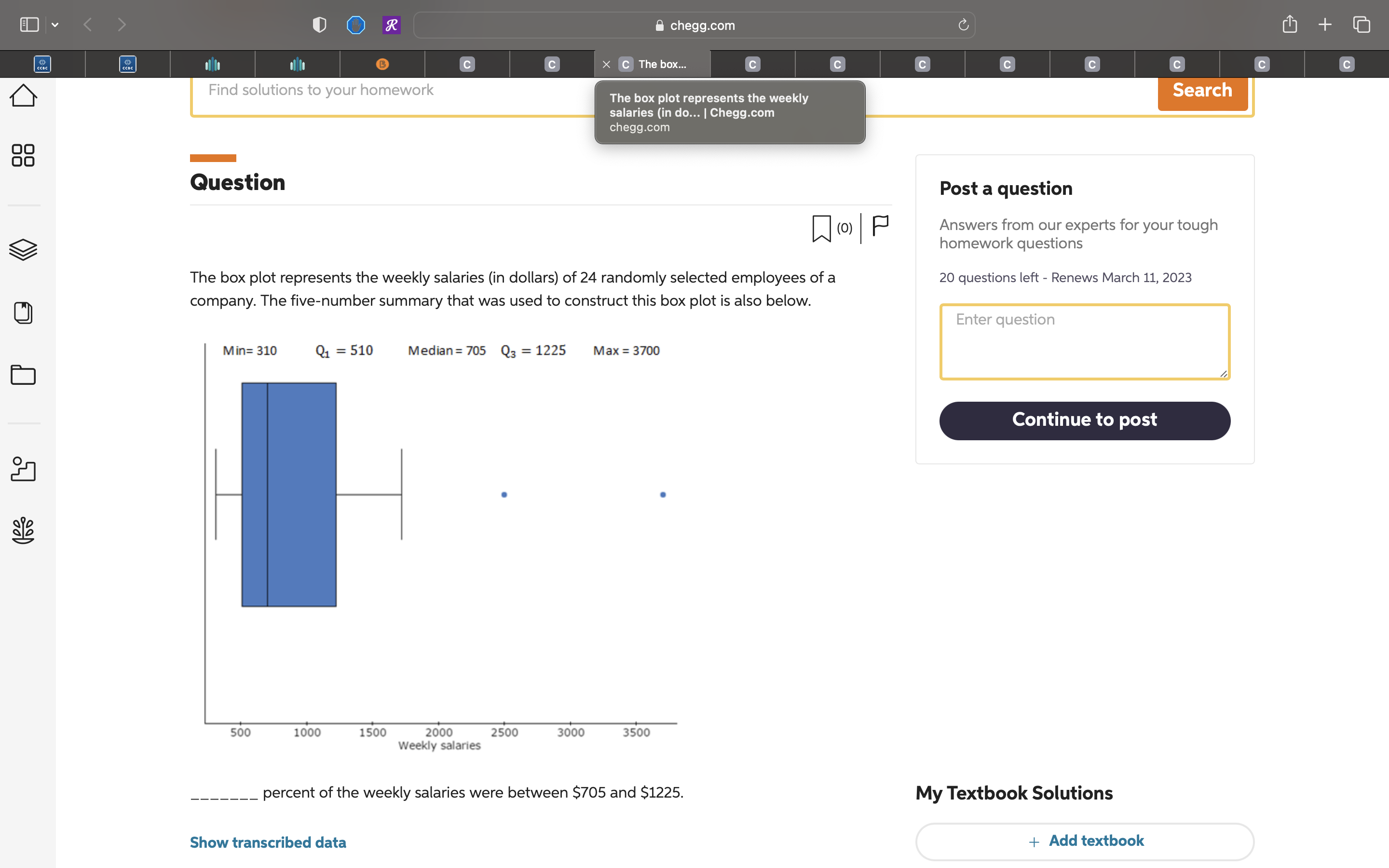The width and height of the screenshot is (1389, 868).
Task: Flag this question with flag icon
Action: [880, 225]
